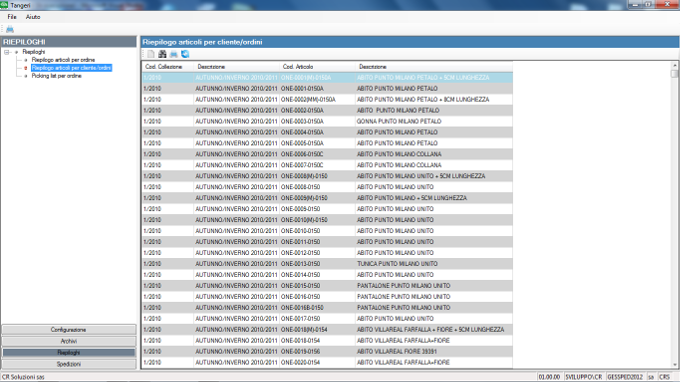This screenshot has width=680, height=382.
Task: Select the row with article ONE-0005-0150A
Action: click(327, 143)
